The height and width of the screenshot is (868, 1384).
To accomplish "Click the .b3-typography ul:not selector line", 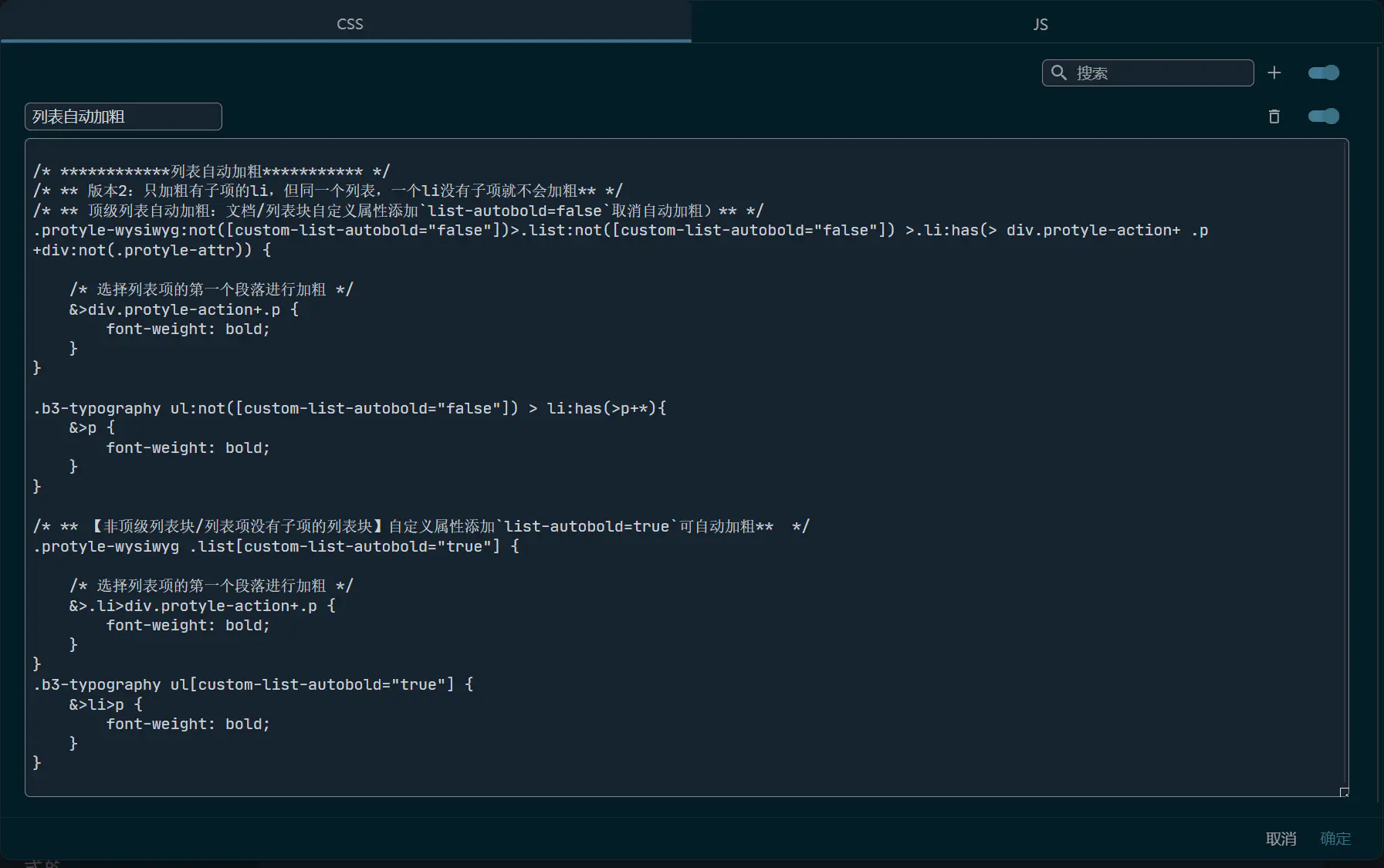I will (x=349, y=408).
